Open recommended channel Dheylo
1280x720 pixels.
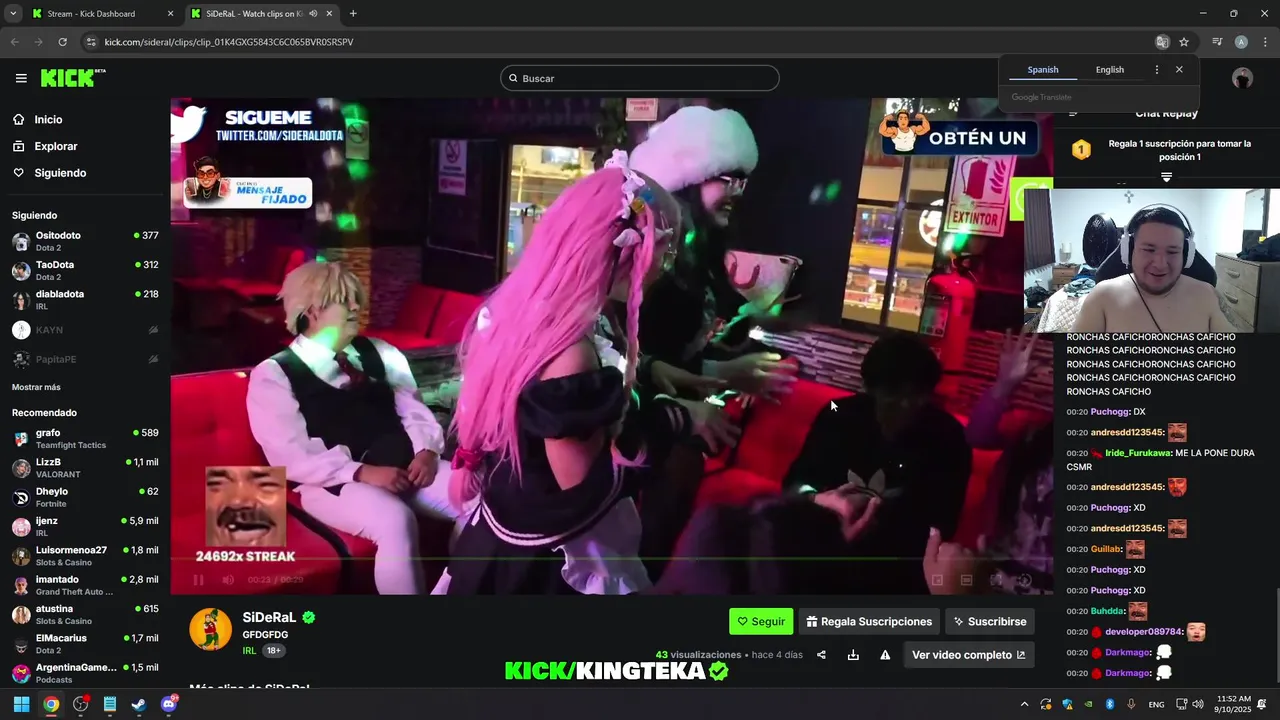click(x=85, y=497)
